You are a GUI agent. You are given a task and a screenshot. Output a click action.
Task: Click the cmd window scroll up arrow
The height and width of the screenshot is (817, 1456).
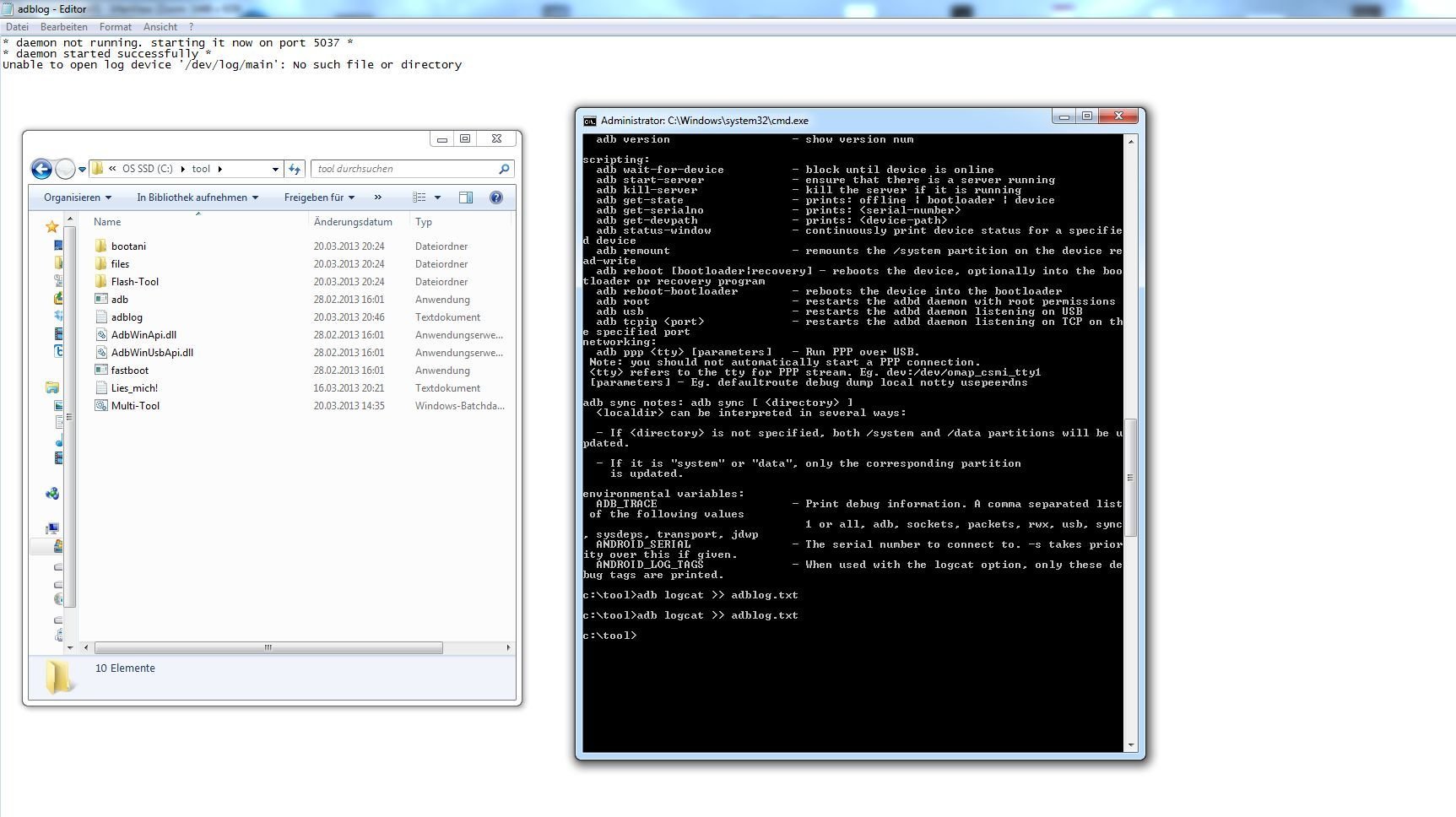pos(1130,142)
